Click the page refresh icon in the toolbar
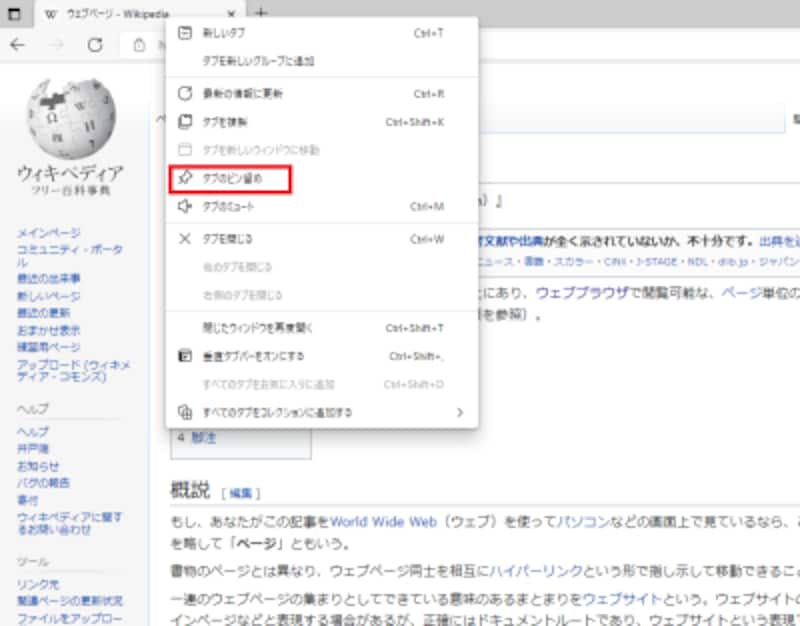The height and width of the screenshot is (626, 800). [96, 45]
